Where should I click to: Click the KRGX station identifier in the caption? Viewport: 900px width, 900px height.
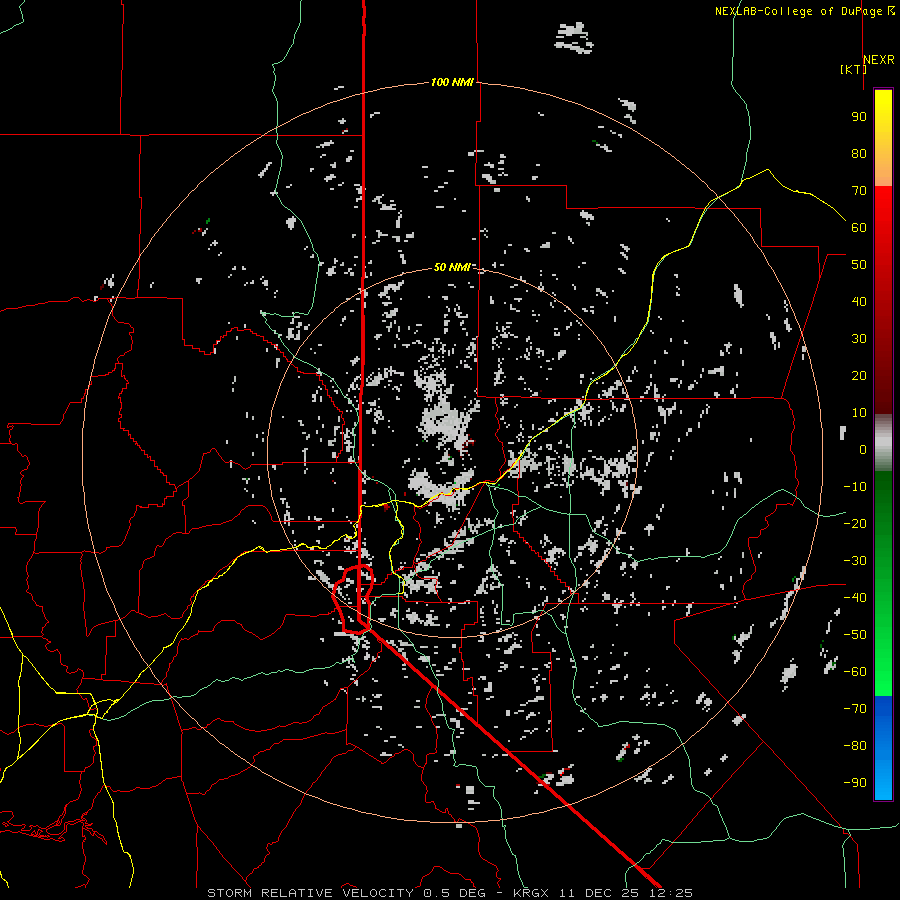531,893
